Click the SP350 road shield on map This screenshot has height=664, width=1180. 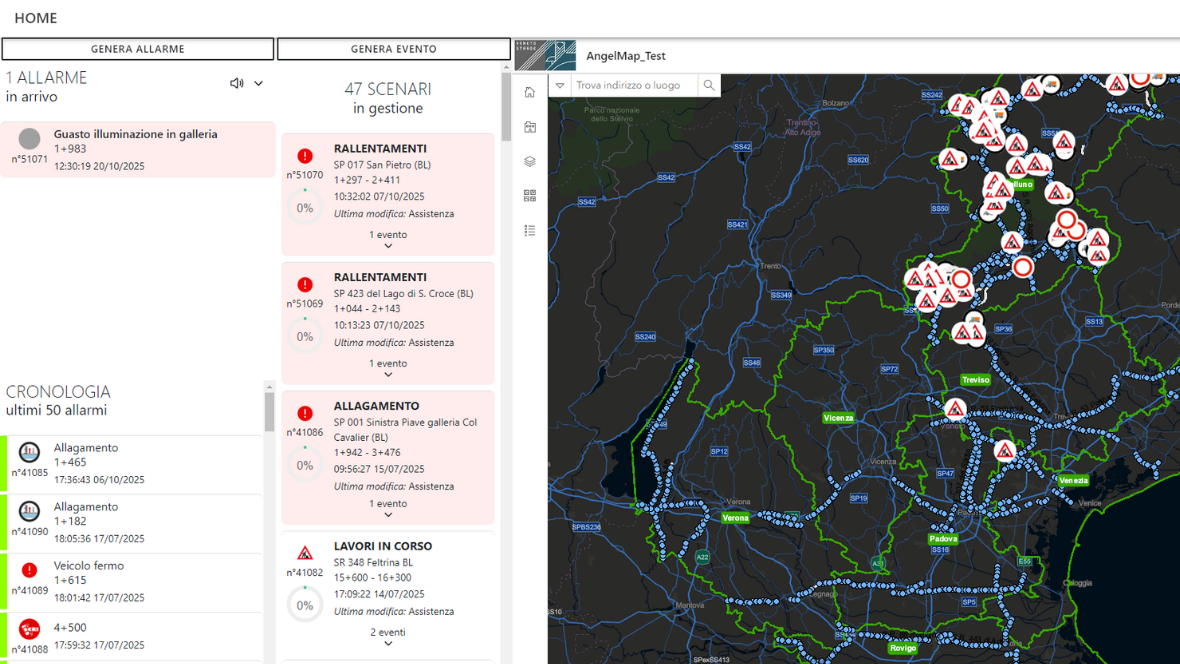pos(823,350)
